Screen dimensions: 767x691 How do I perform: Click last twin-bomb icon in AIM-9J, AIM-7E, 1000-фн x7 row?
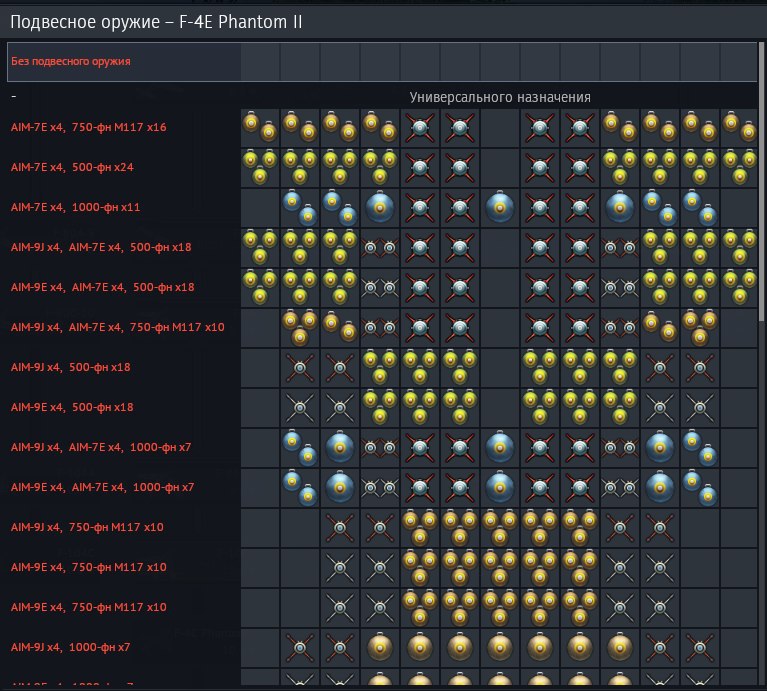point(699,447)
